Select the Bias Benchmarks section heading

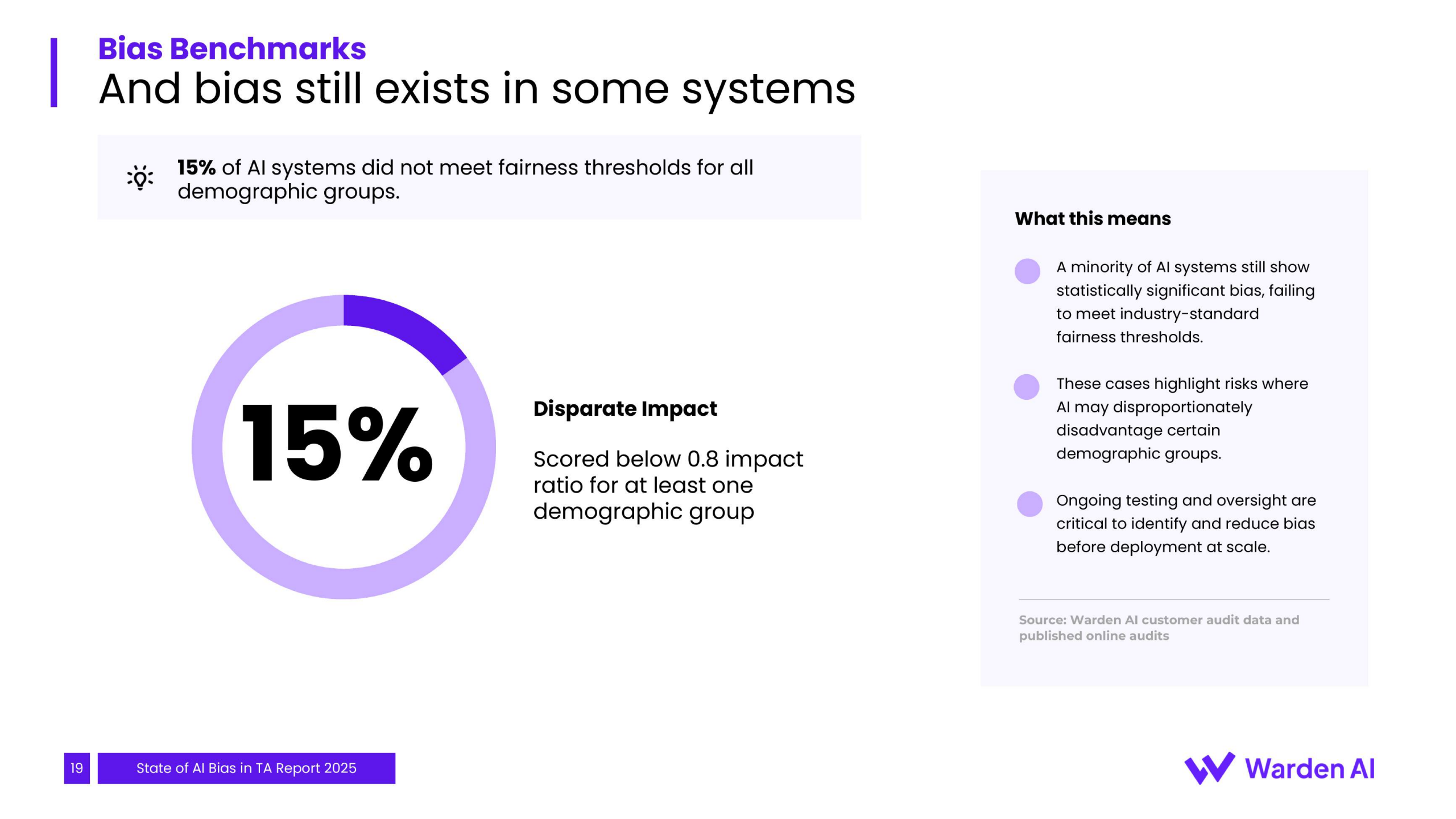(232, 48)
